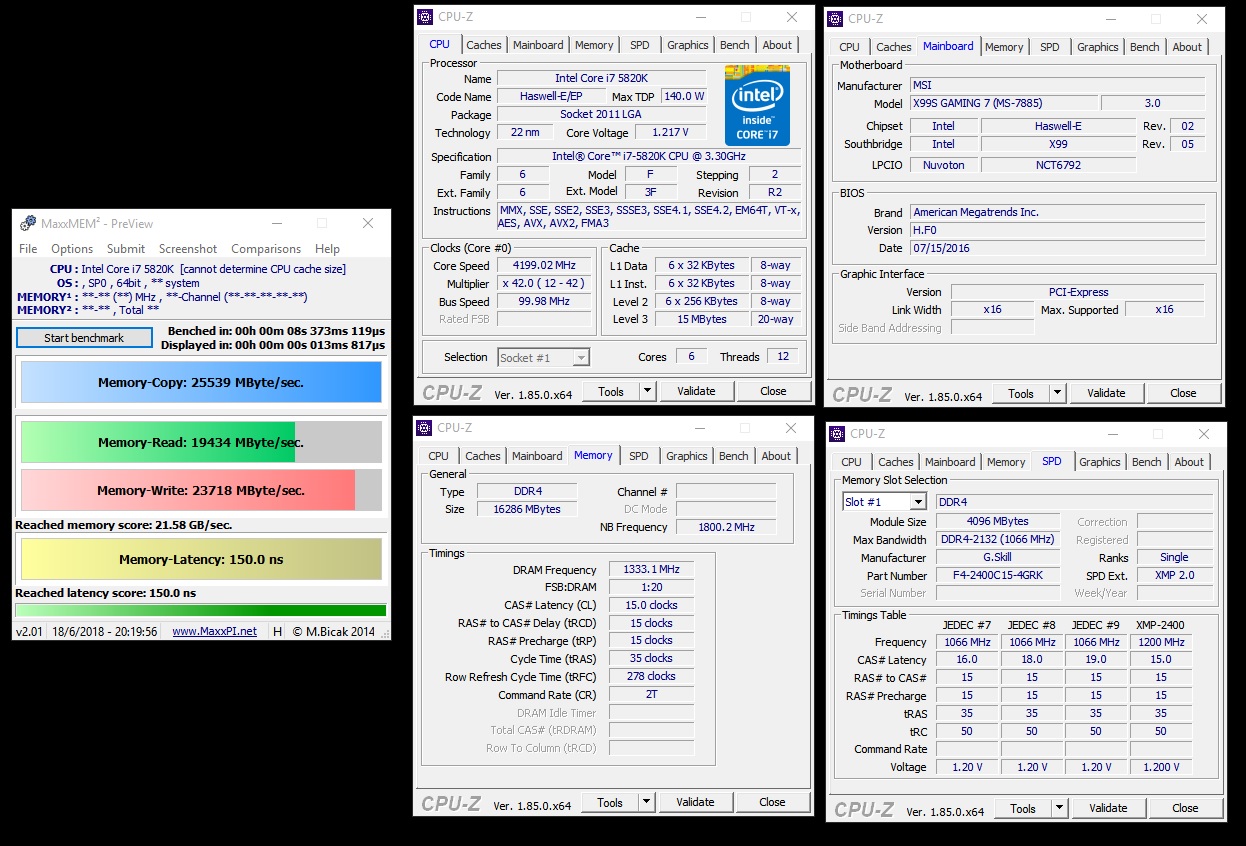Switch to Bench tab in CPU window
The image size is (1246, 846).
[x=735, y=45]
